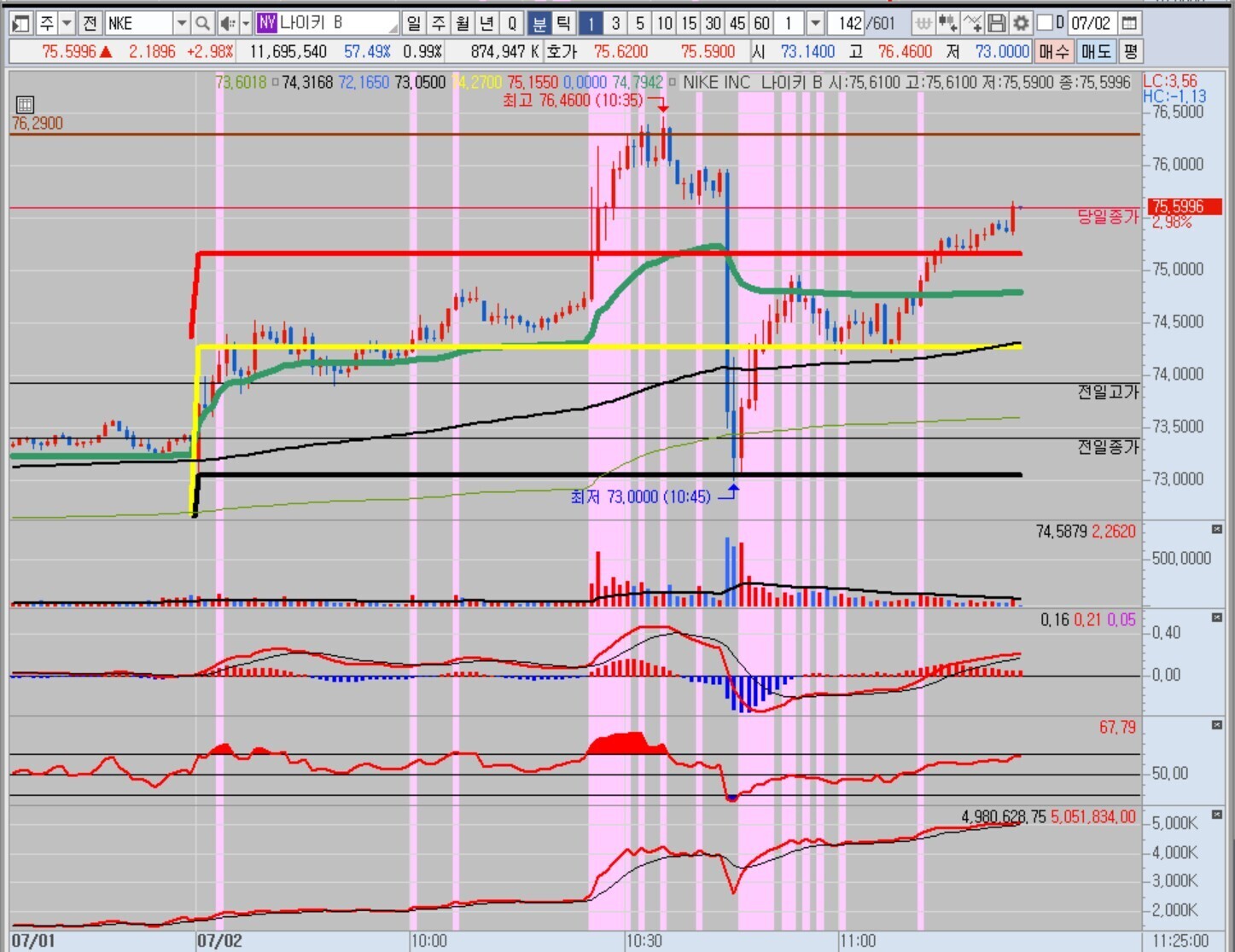
Task: Click the custom interval value field showing 1
Action: (791, 23)
